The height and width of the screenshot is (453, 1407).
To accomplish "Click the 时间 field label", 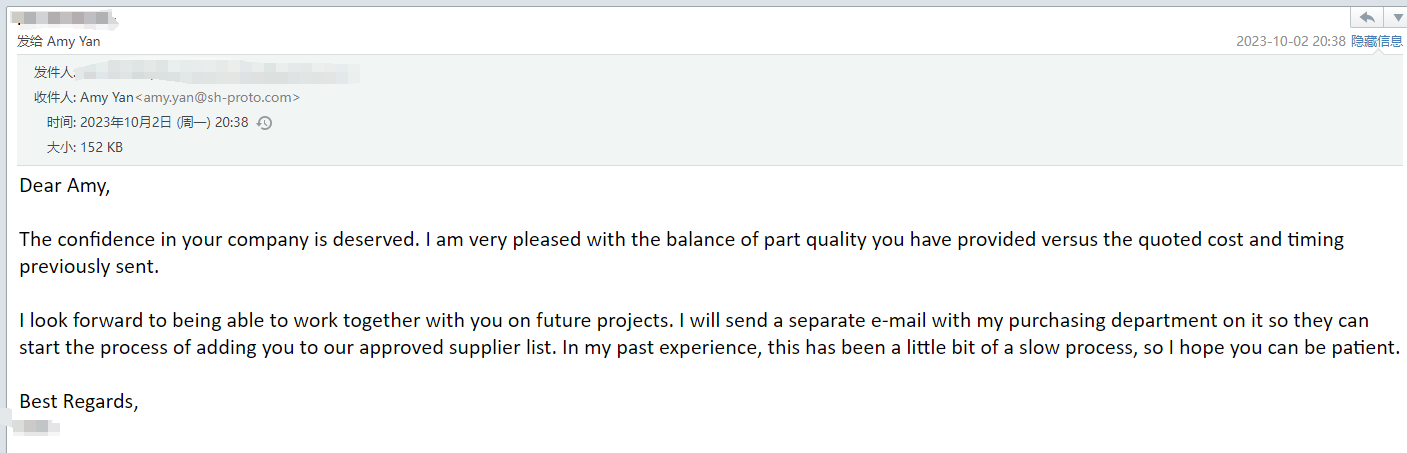I will point(61,123).
